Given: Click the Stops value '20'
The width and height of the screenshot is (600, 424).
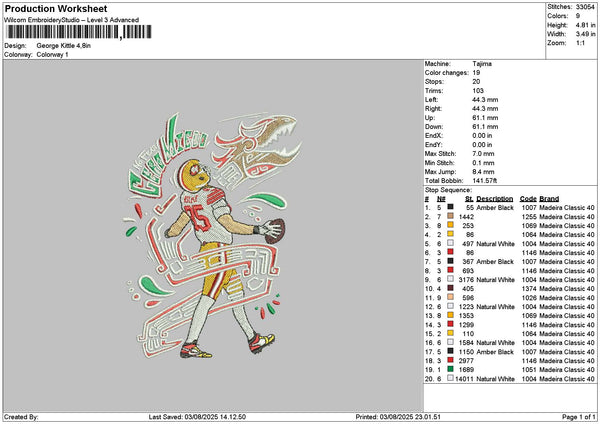Looking at the screenshot, I should click(476, 82).
